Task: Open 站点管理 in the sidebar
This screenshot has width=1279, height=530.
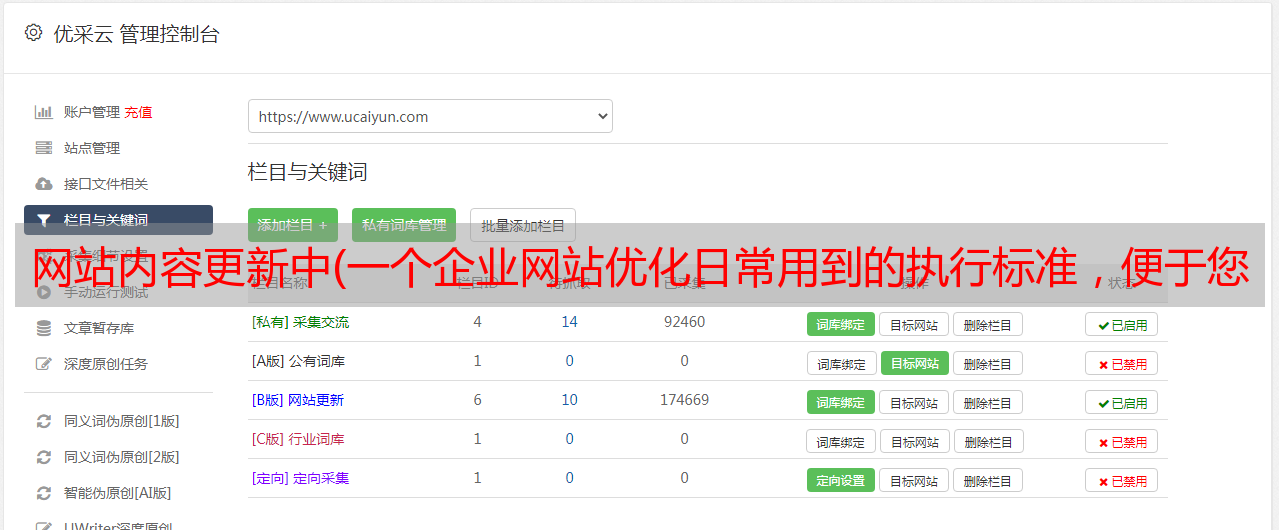Action: coord(92,148)
